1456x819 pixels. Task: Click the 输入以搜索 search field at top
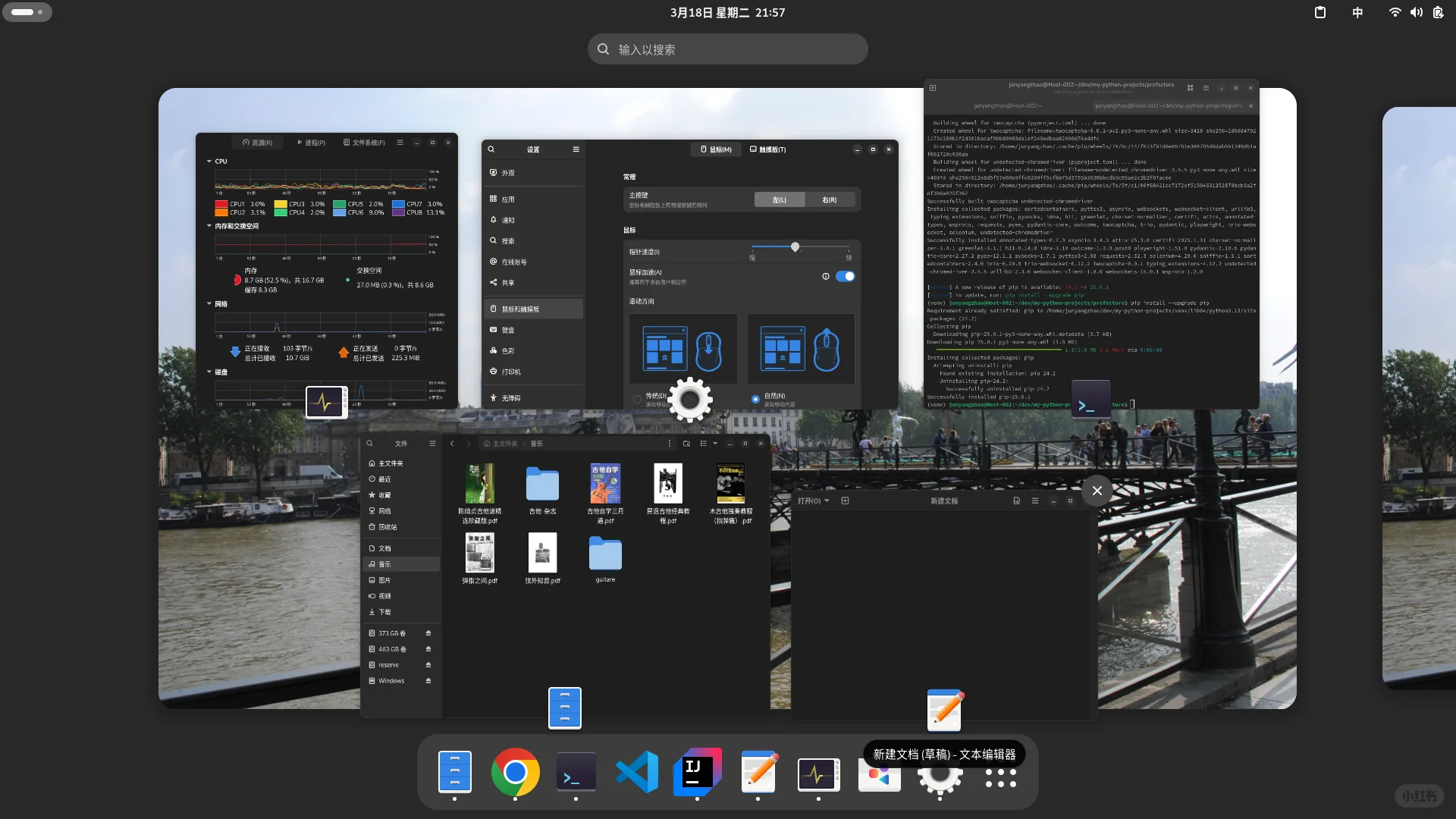(726, 48)
